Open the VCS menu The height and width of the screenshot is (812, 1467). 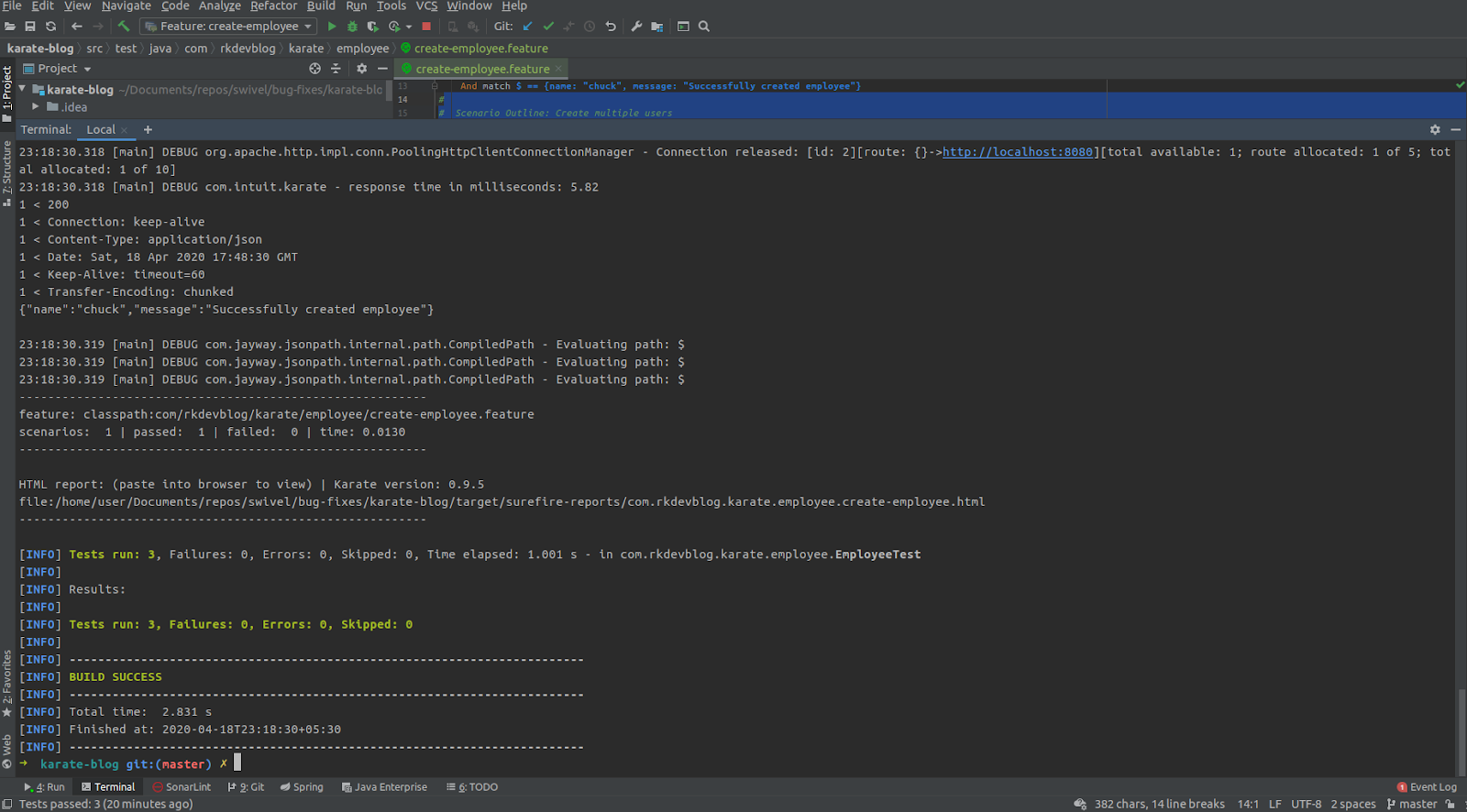pos(426,5)
